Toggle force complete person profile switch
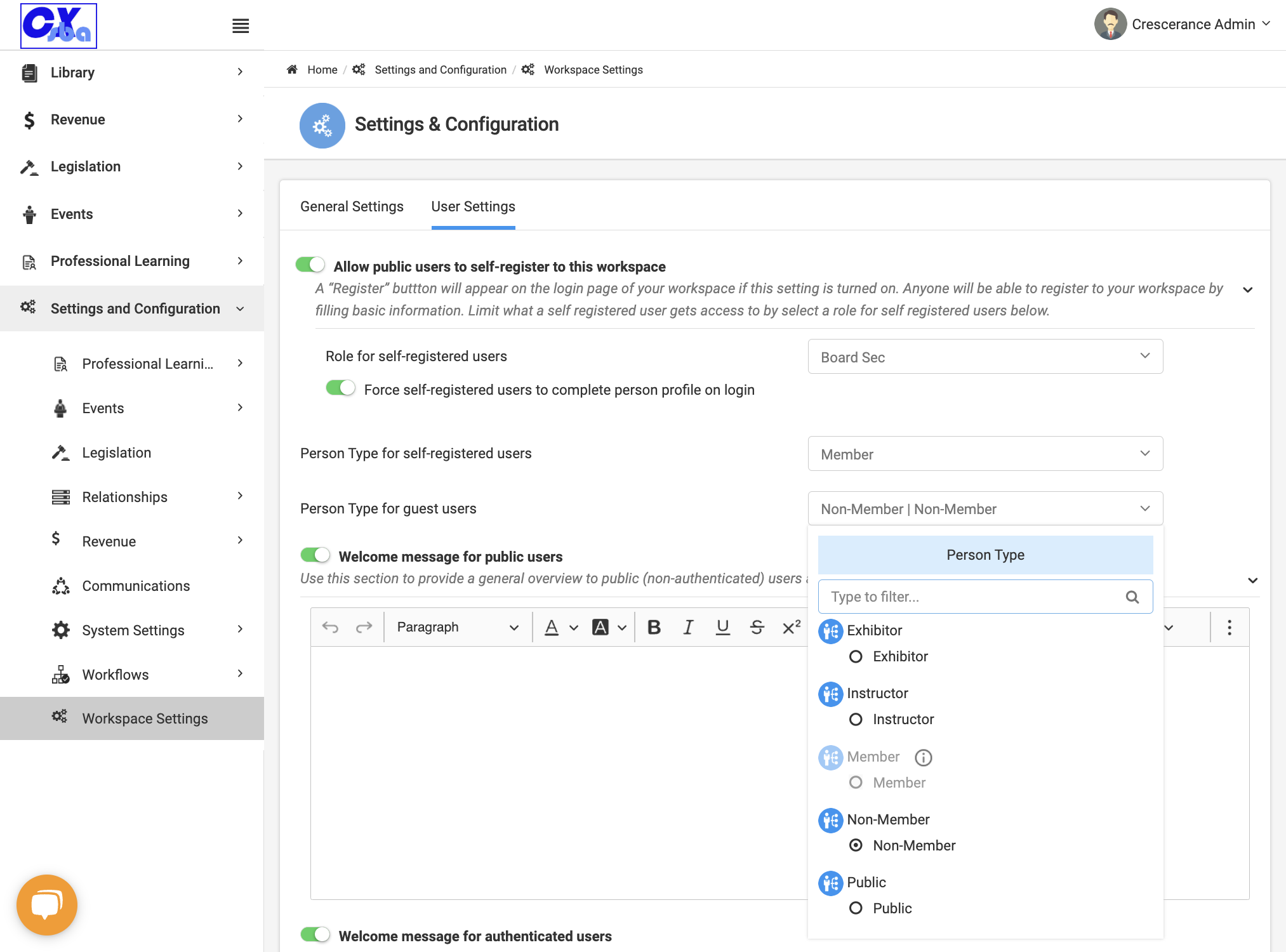 click(x=341, y=388)
